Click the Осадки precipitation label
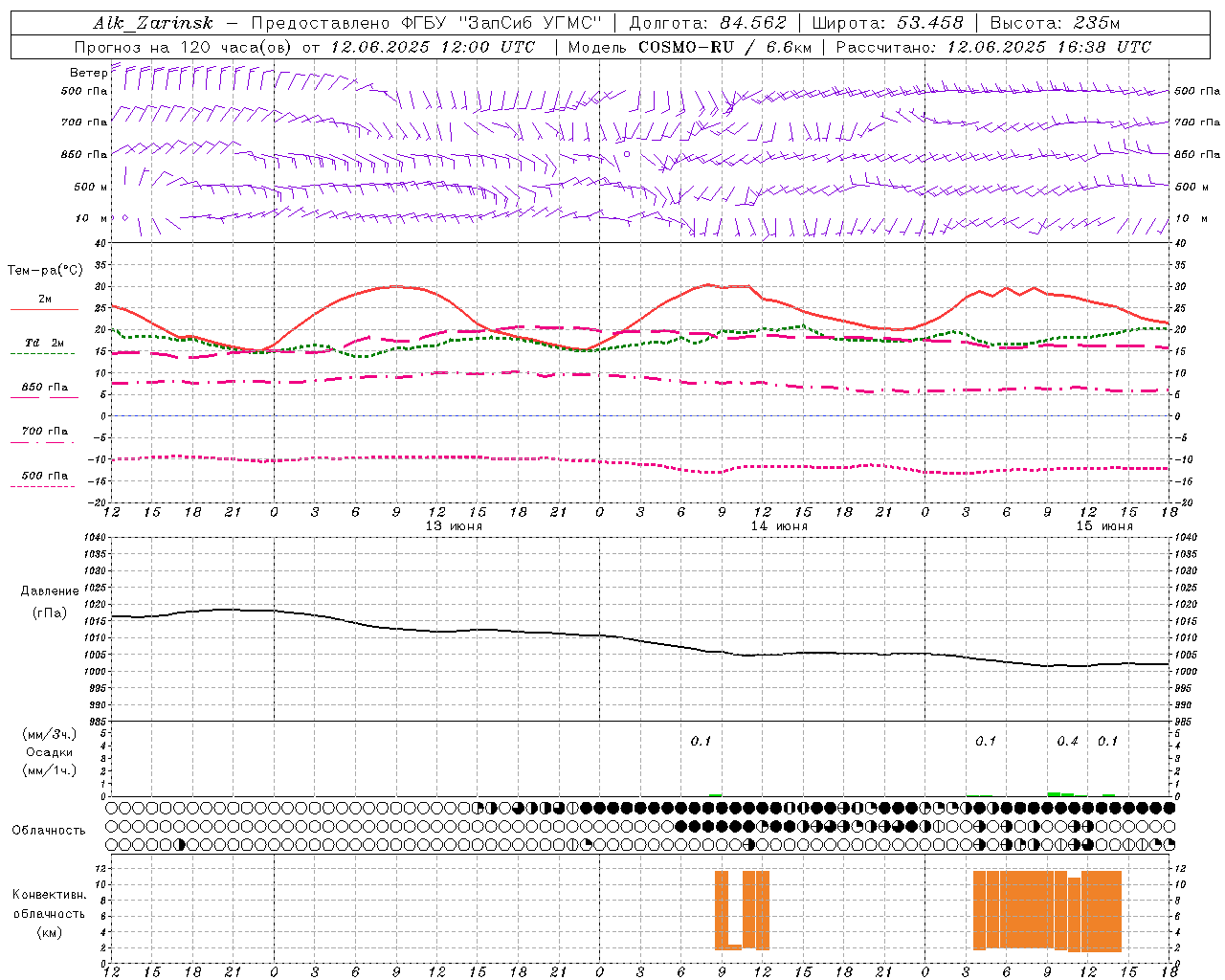 [50, 752]
